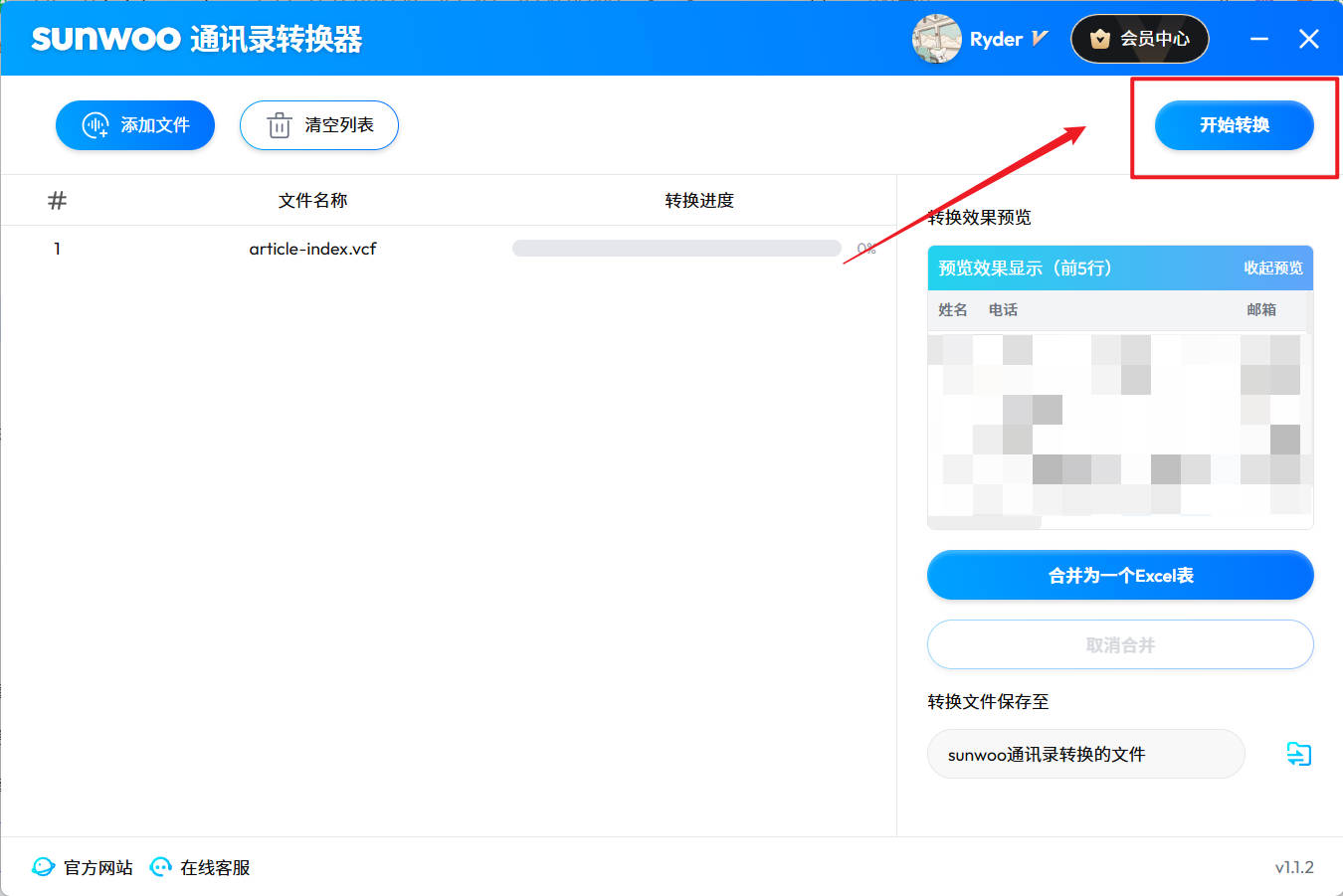Image resolution: width=1343 pixels, height=896 pixels.
Task: Merge into one Excel sheet 合并为一个Excel表
Action: (1120, 575)
